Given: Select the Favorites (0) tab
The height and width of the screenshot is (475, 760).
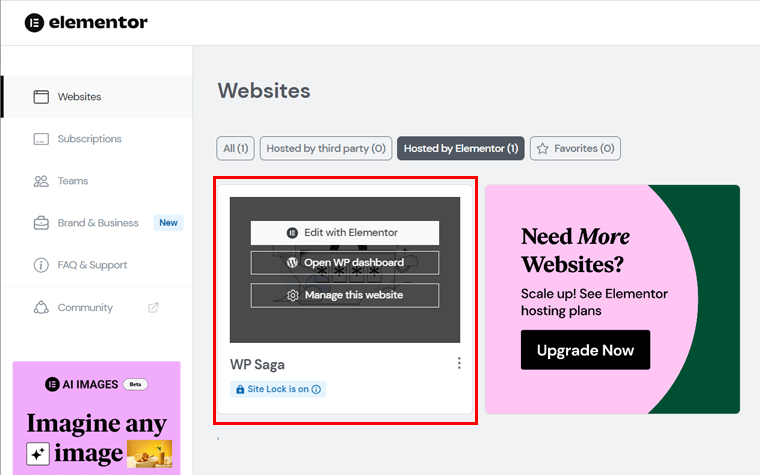Looking at the screenshot, I should (x=575, y=148).
